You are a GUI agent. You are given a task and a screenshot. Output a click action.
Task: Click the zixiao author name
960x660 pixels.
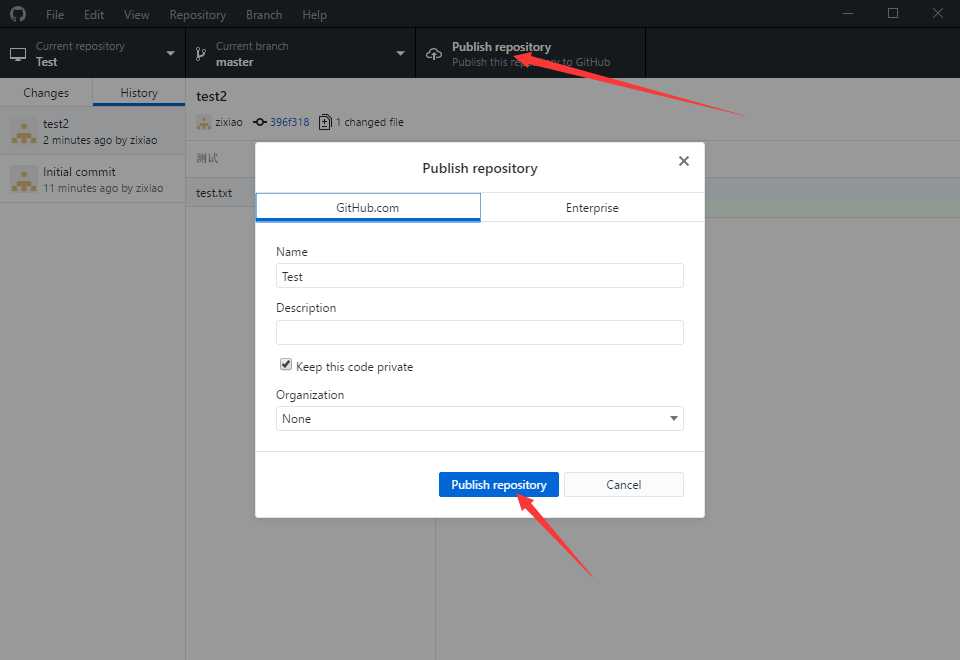[229, 122]
